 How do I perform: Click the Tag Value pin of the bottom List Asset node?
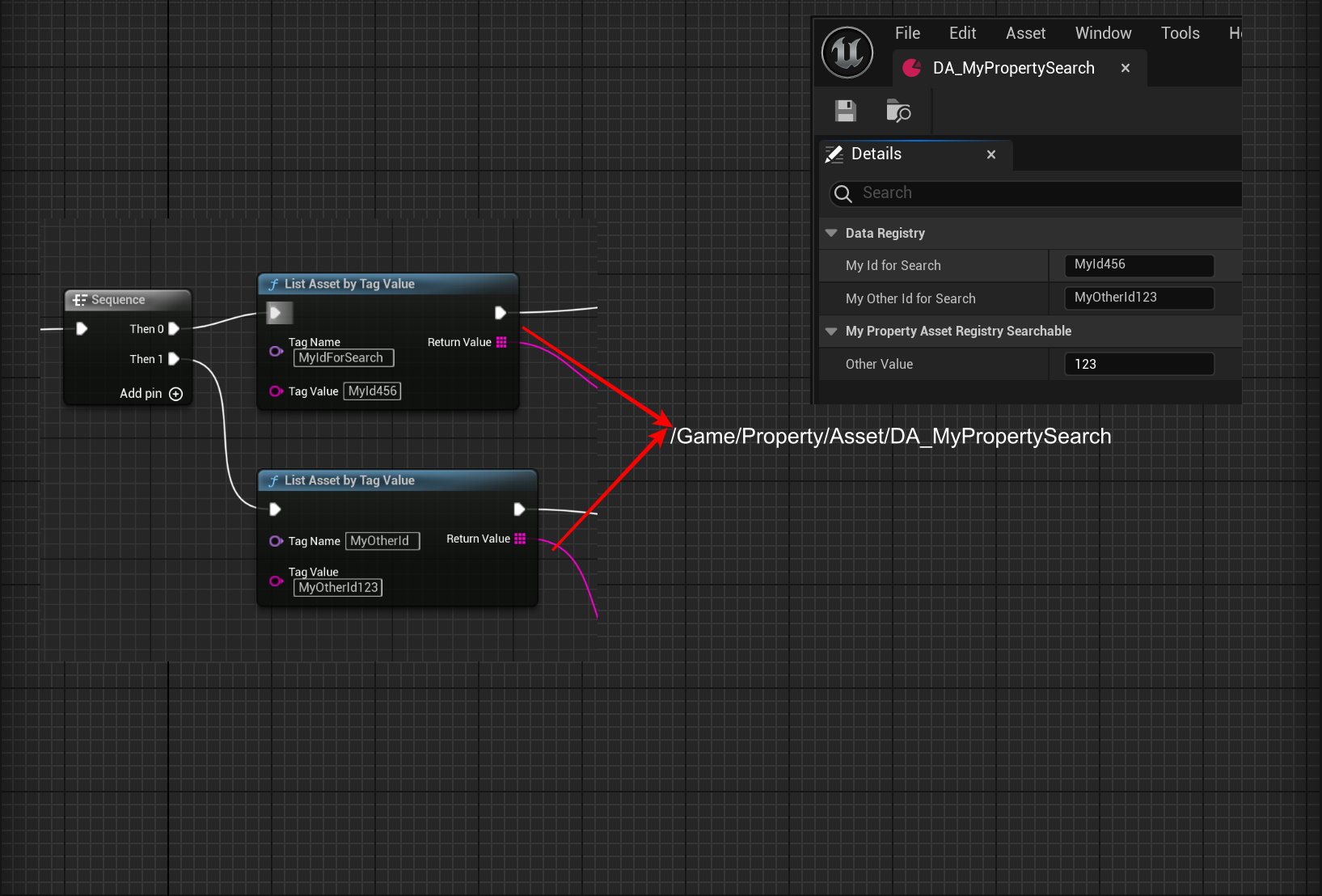click(276, 581)
